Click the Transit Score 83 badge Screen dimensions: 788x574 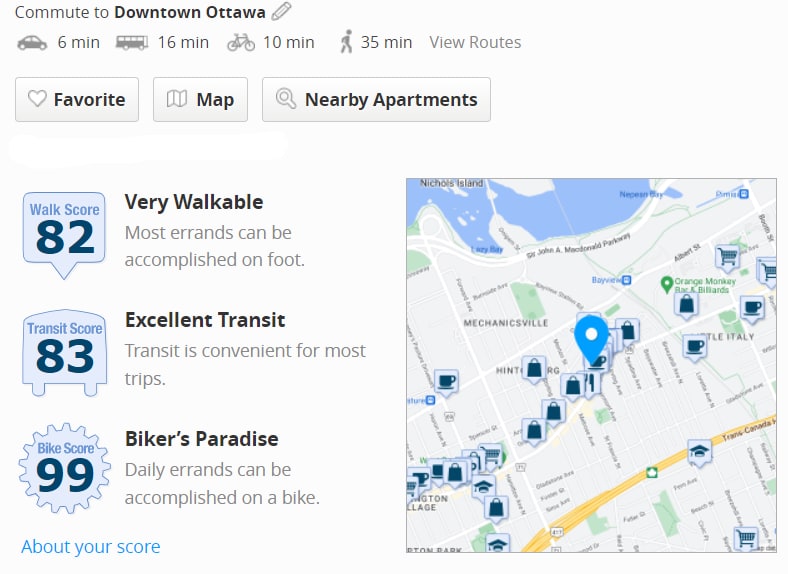pos(64,353)
